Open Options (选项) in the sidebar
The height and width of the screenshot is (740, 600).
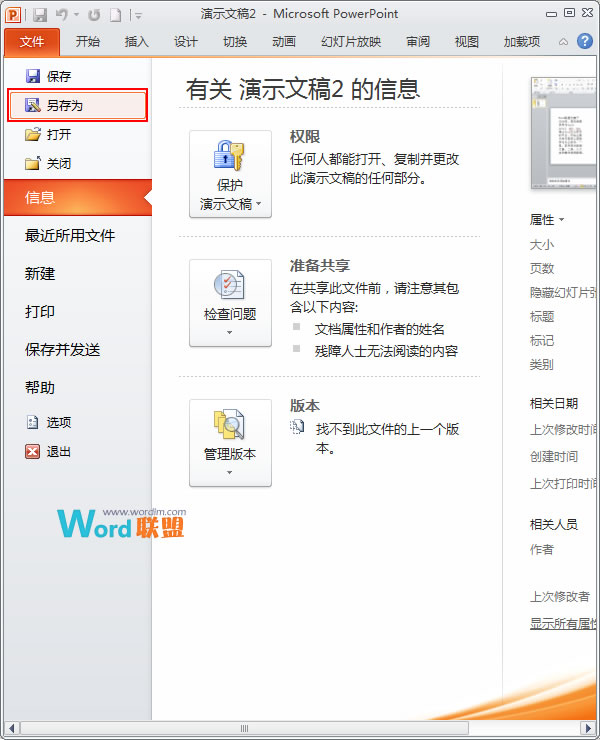[48, 422]
